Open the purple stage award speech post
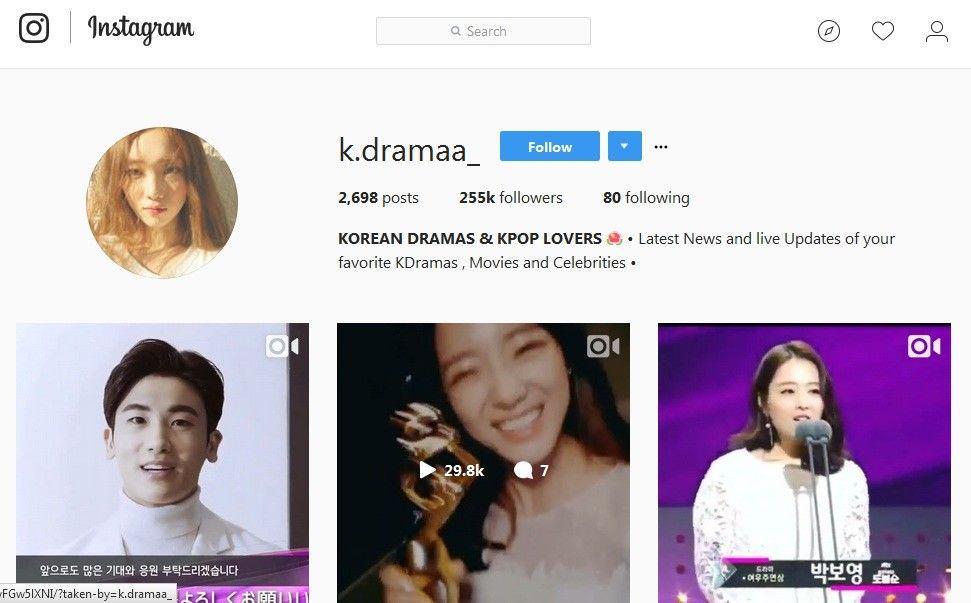The height and width of the screenshot is (603, 971). click(x=804, y=463)
